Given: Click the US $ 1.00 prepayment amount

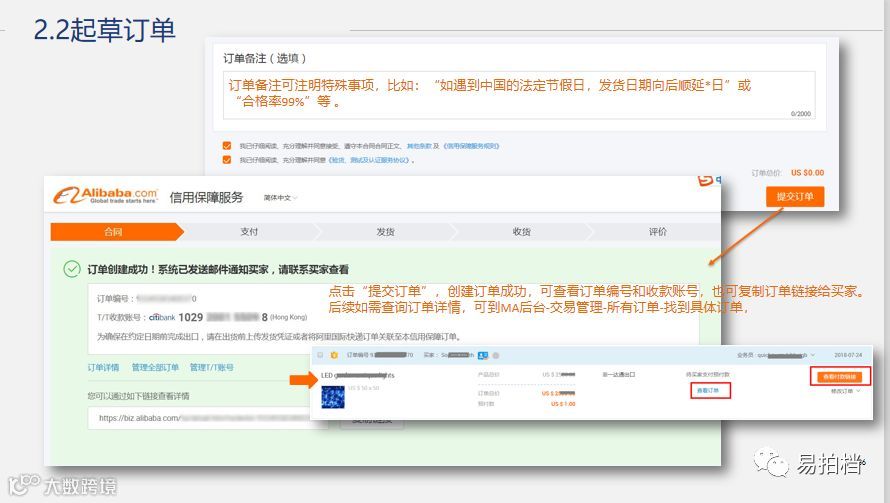Looking at the screenshot, I should pyautogui.click(x=563, y=404).
